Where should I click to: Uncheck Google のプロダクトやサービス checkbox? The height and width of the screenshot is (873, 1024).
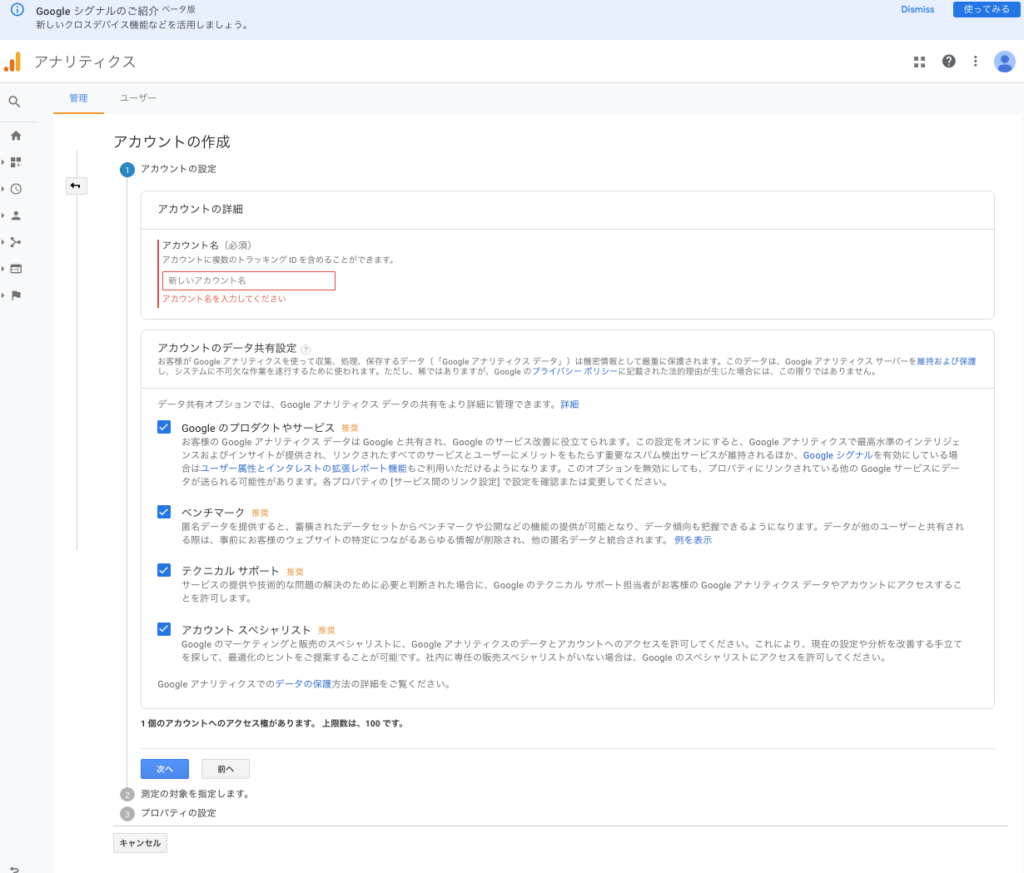coord(164,427)
